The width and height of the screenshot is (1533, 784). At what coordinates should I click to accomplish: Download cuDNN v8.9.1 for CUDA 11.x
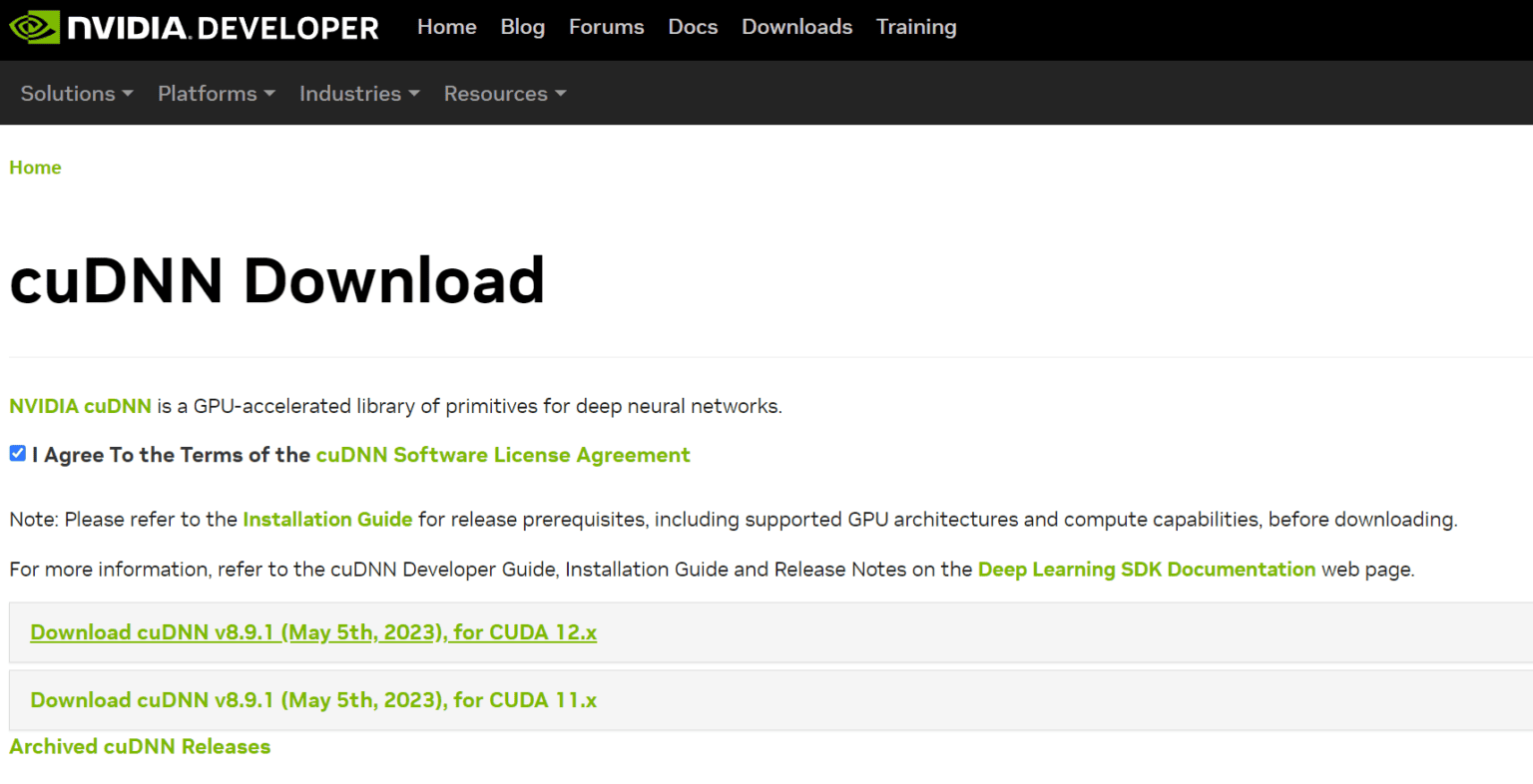(x=312, y=699)
